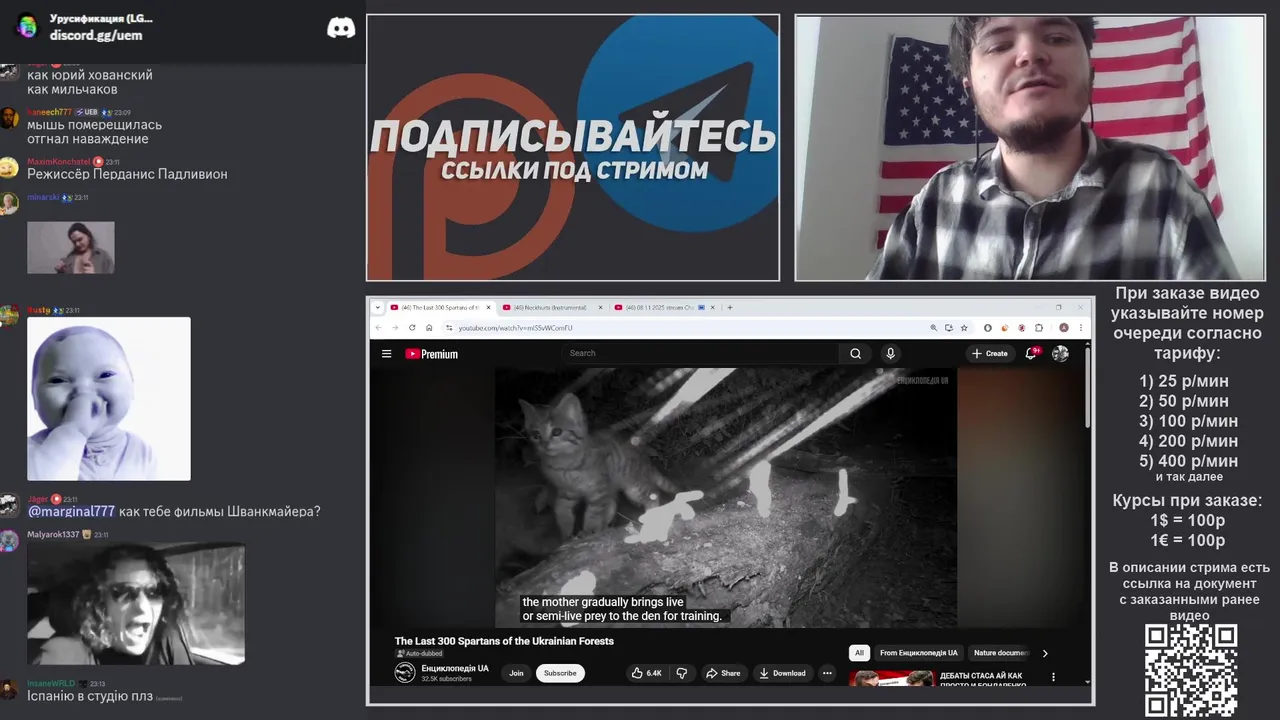Screen dimensions: 1280x720
Task: Click the Discord logo icon
Action: coord(341,28)
